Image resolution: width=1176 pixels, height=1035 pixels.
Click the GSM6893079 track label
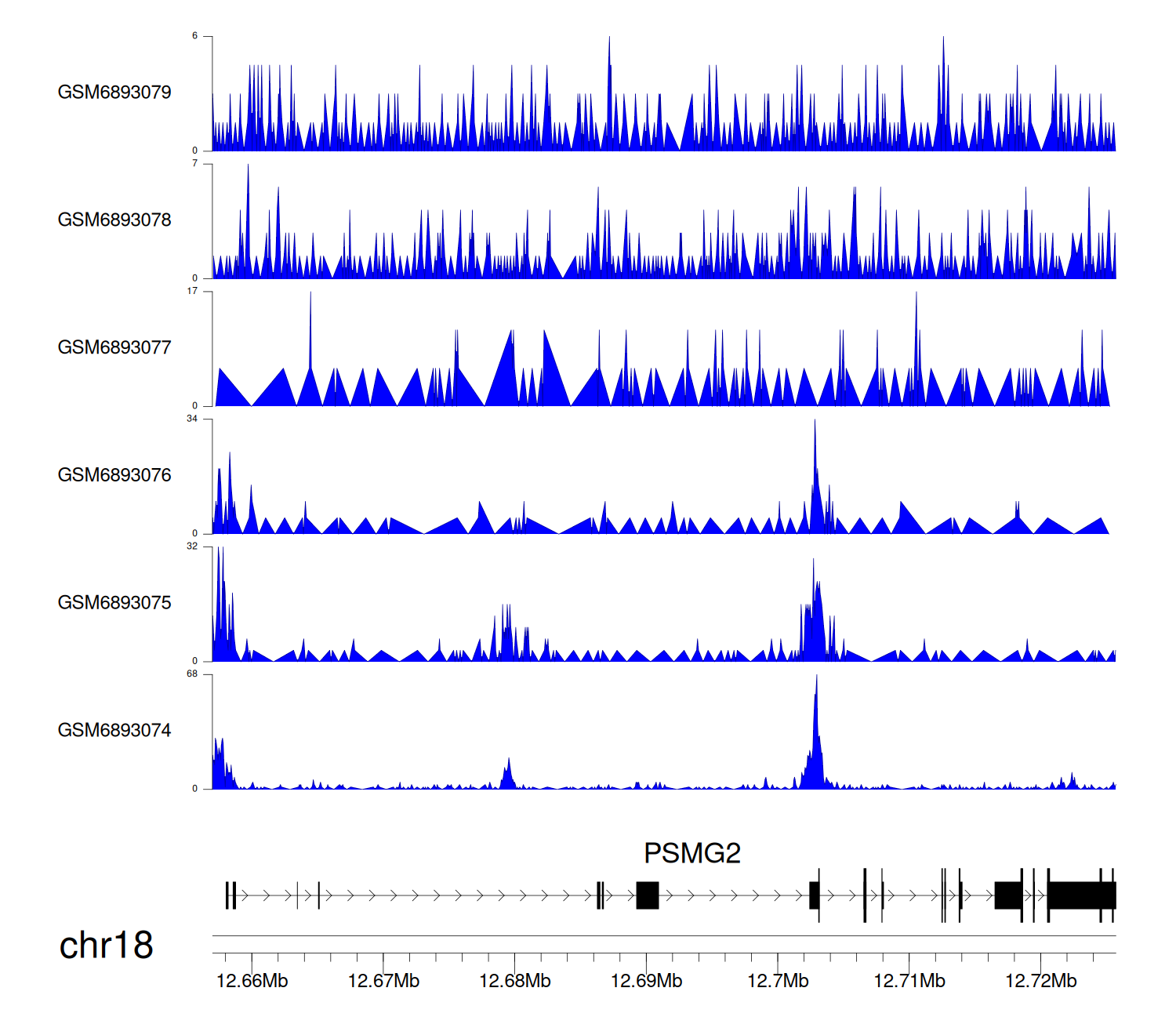tap(114, 93)
